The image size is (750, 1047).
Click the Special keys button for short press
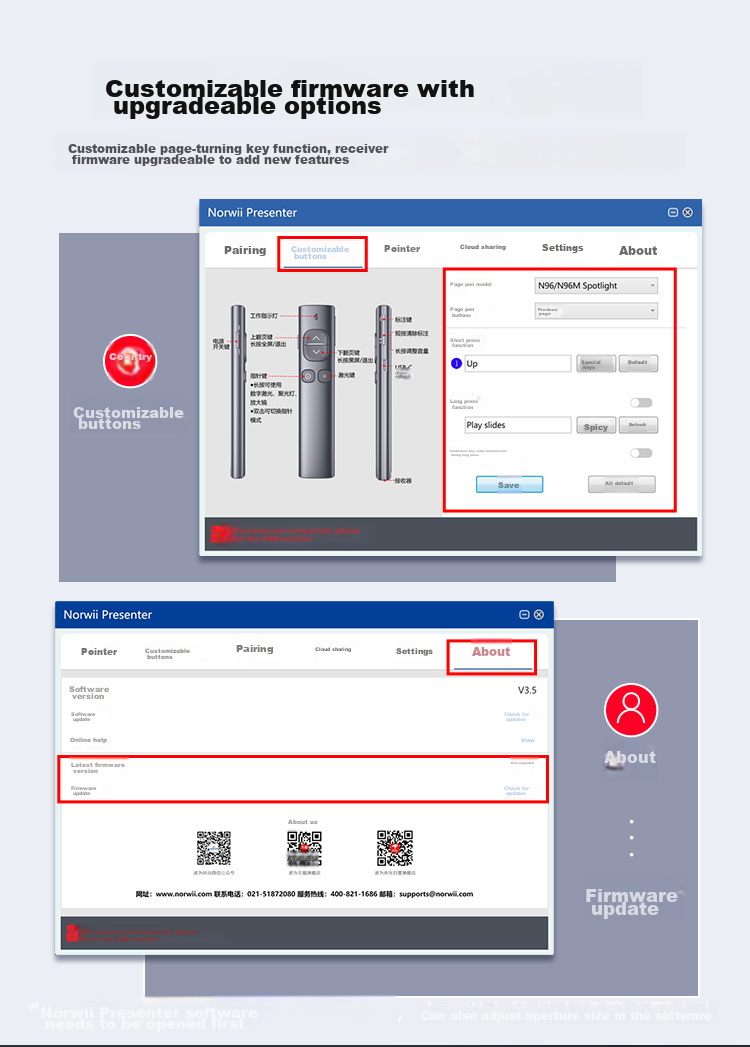click(596, 364)
